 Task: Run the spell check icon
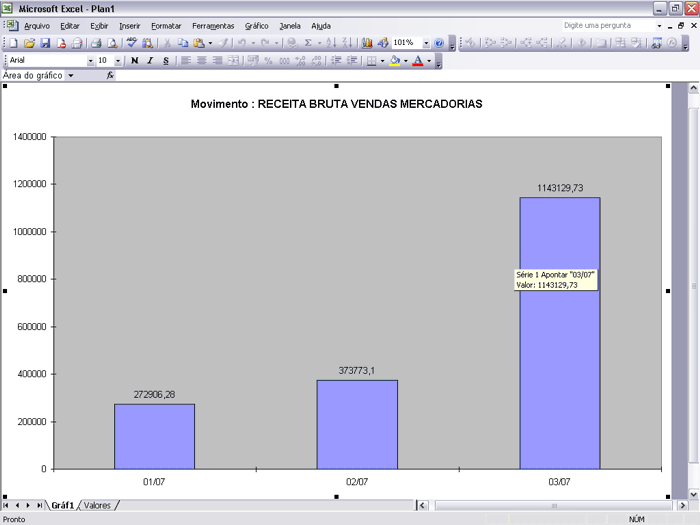coord(131,43)
